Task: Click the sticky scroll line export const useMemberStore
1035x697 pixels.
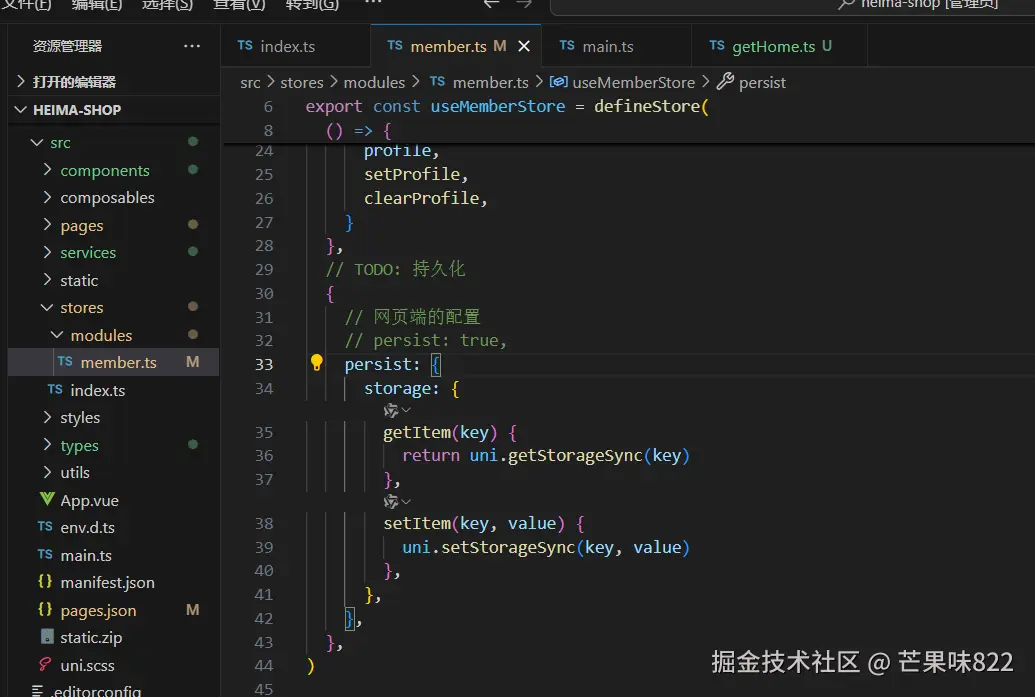Action: pos(507,106)
